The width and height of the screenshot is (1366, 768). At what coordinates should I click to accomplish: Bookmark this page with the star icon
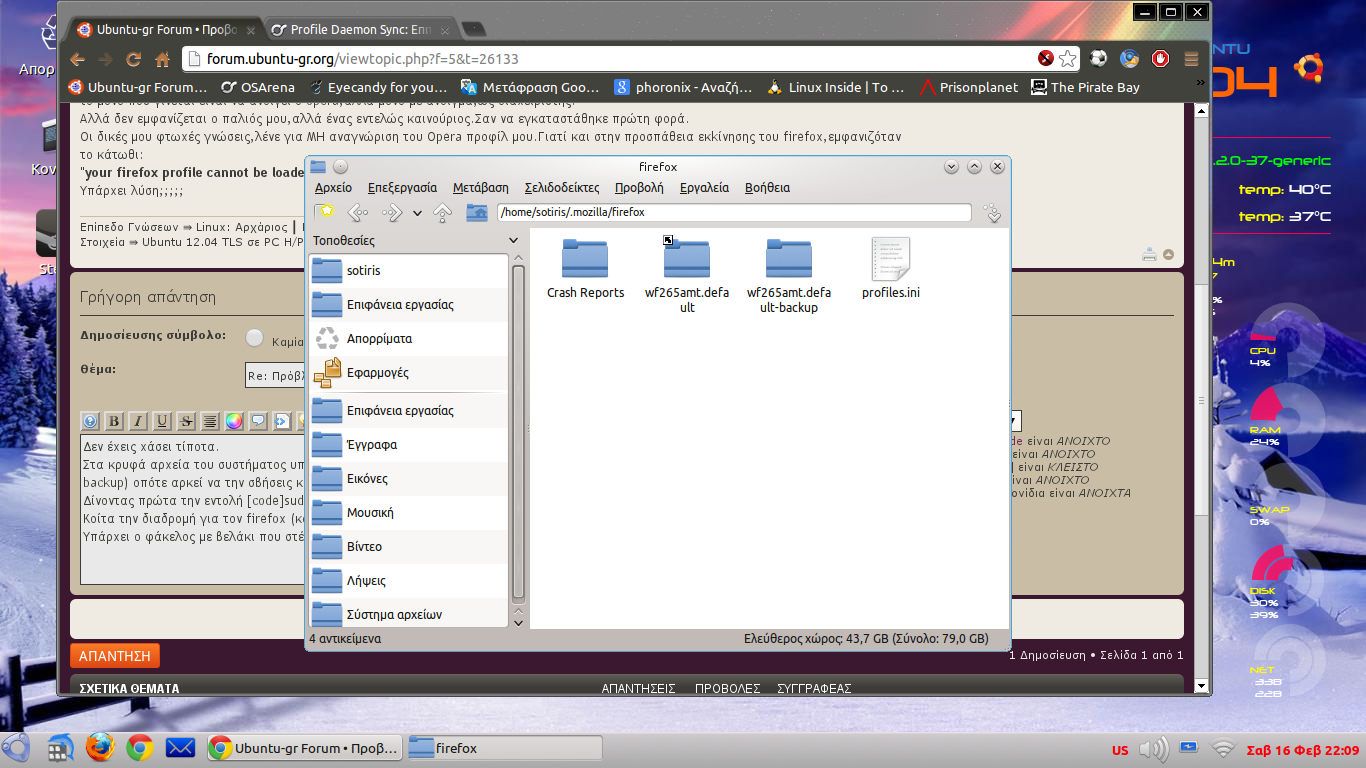click(1068, 59)
